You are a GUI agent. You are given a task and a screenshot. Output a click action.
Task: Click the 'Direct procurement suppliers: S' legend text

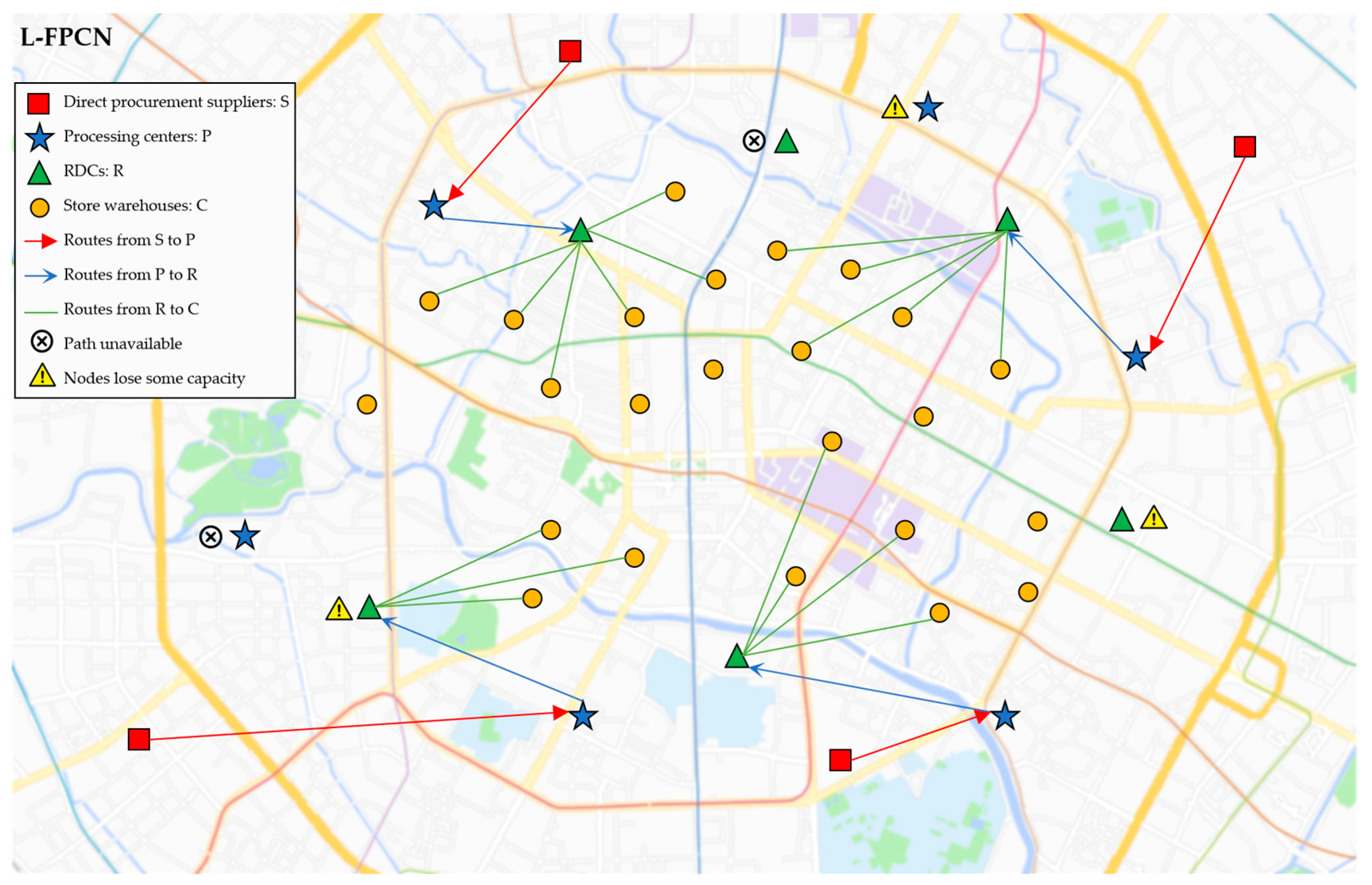click(175, 102)
